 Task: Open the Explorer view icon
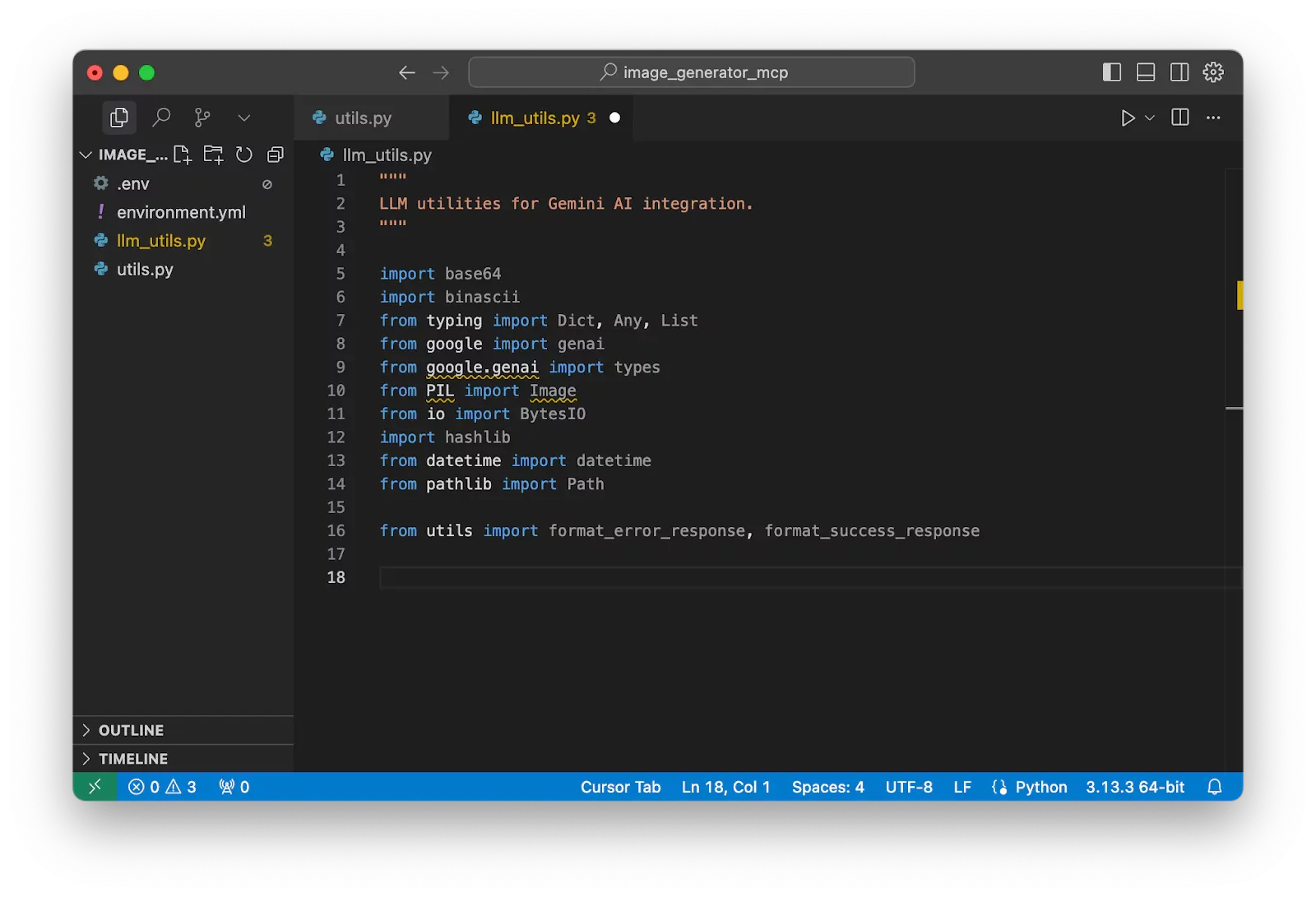tap(119, 118)
